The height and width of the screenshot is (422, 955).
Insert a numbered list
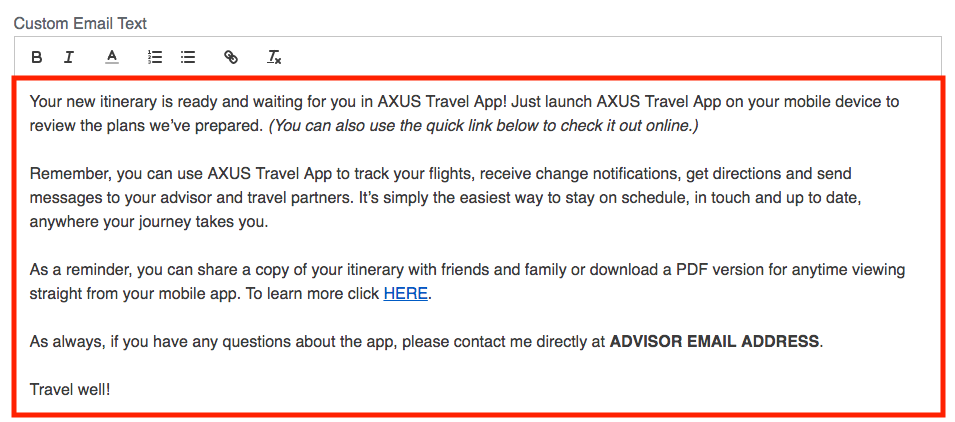click(155, 57)
